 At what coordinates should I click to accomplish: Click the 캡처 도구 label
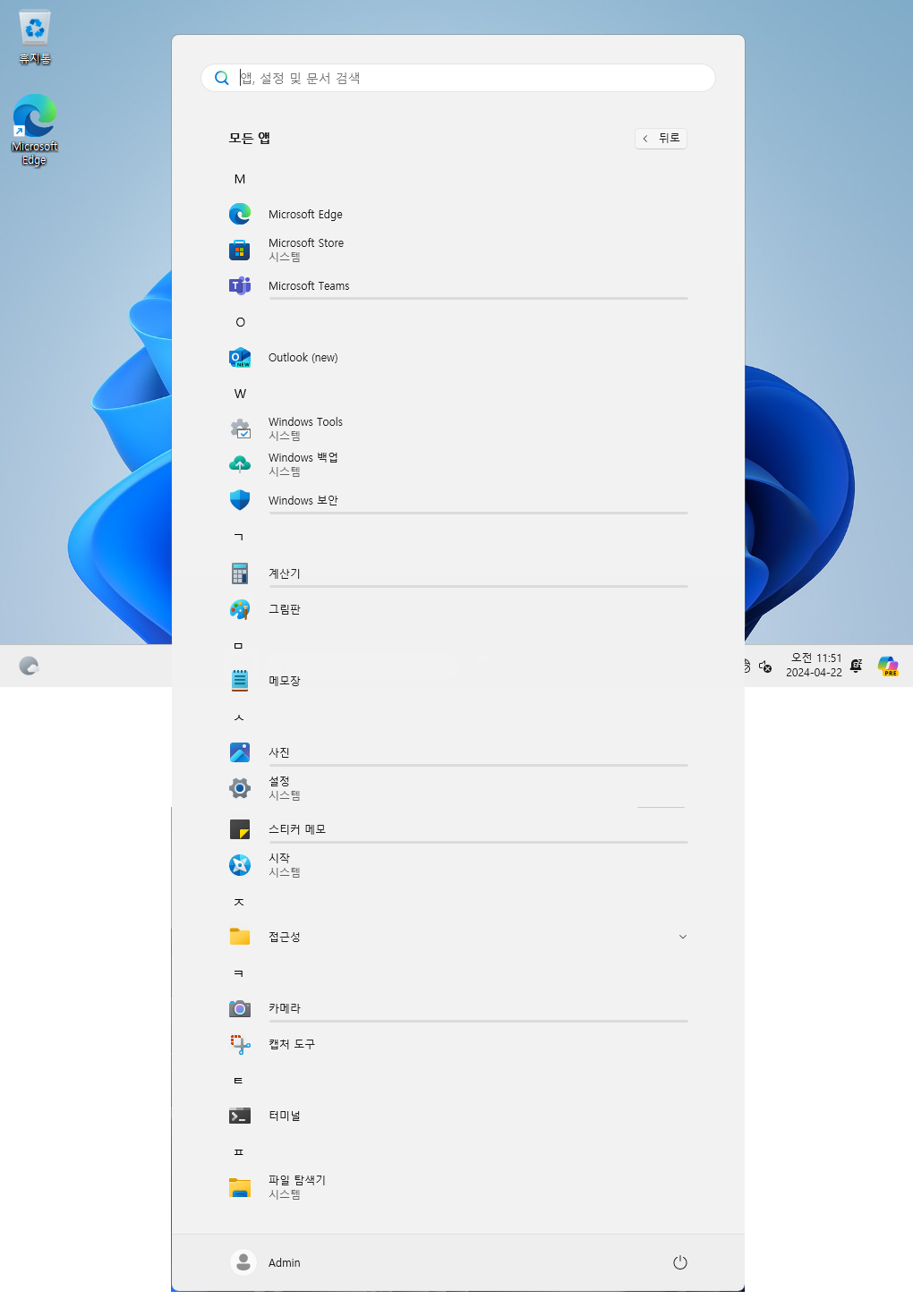point(292,1044)
